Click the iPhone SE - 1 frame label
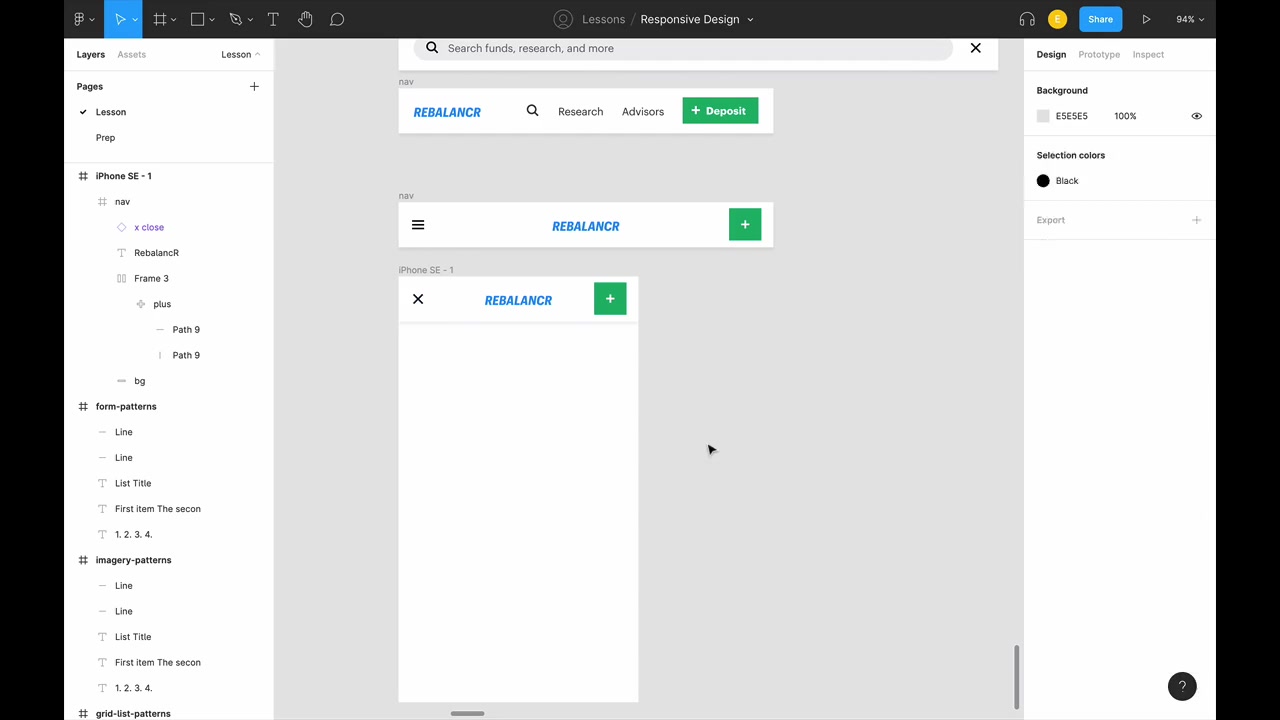 point(426,270)
